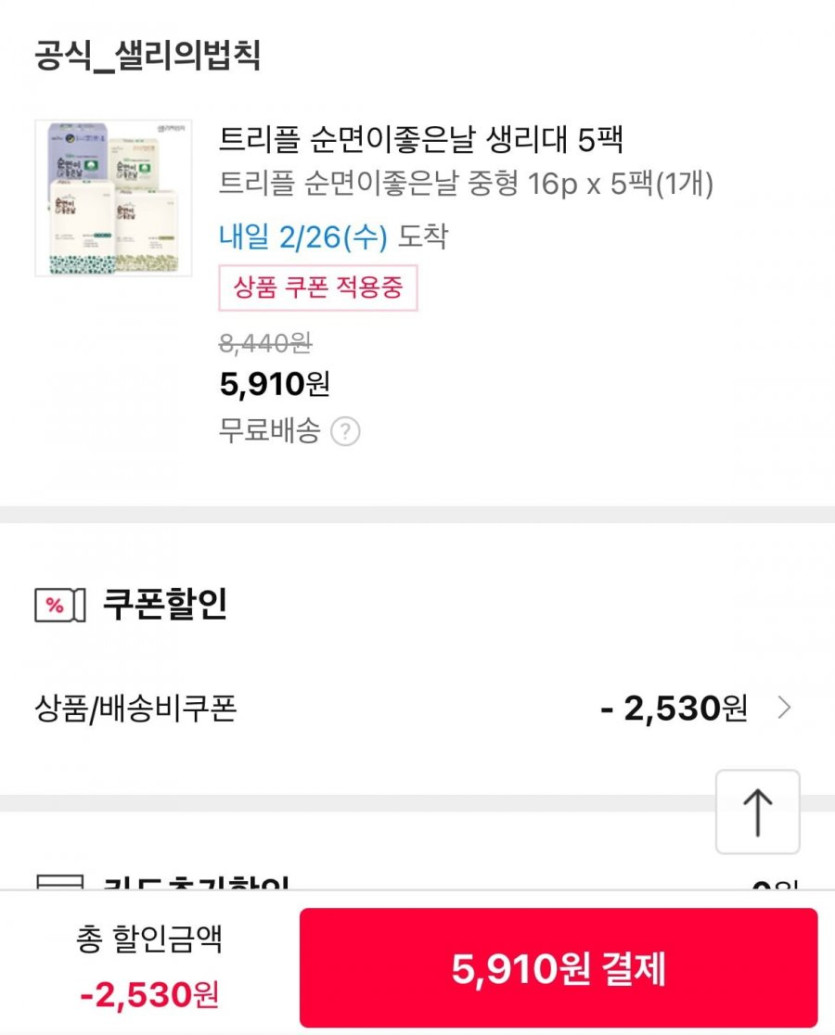Expand coupon details with the right chevron
This screenshot has width=835, height=1035.
pos(785,709)
